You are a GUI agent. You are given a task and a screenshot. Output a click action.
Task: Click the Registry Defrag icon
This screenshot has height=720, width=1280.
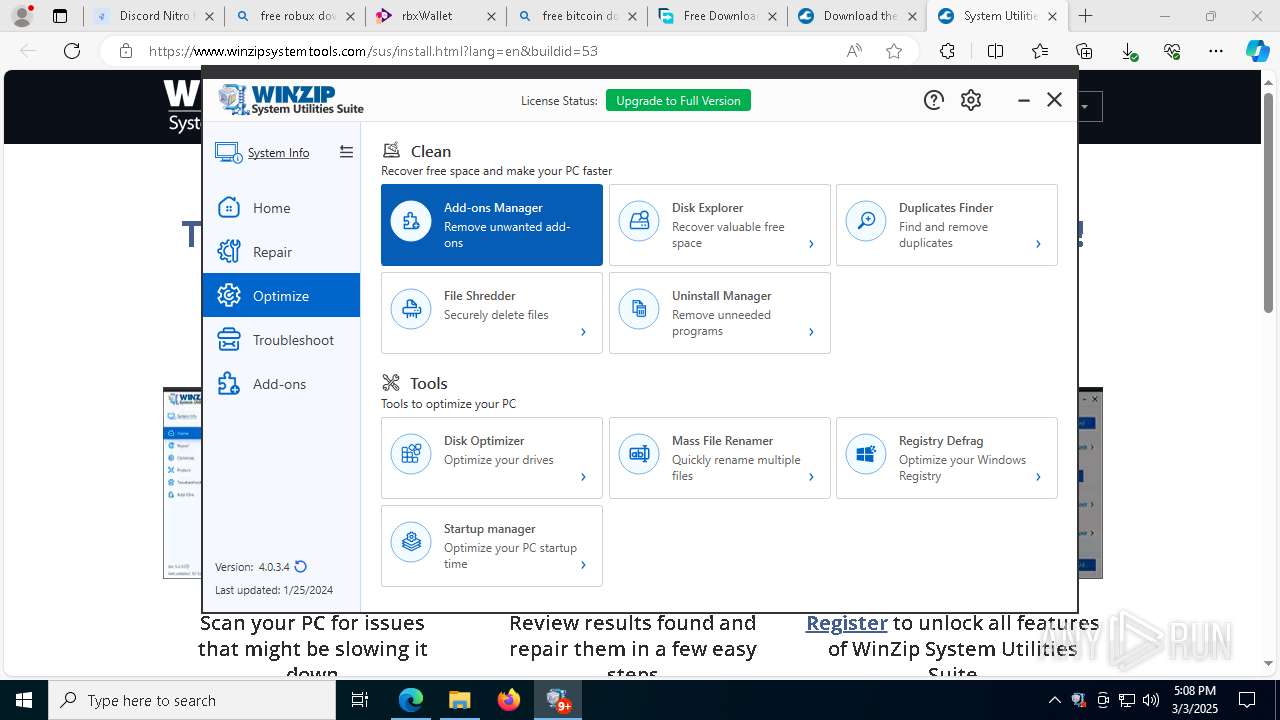(866, 454)
